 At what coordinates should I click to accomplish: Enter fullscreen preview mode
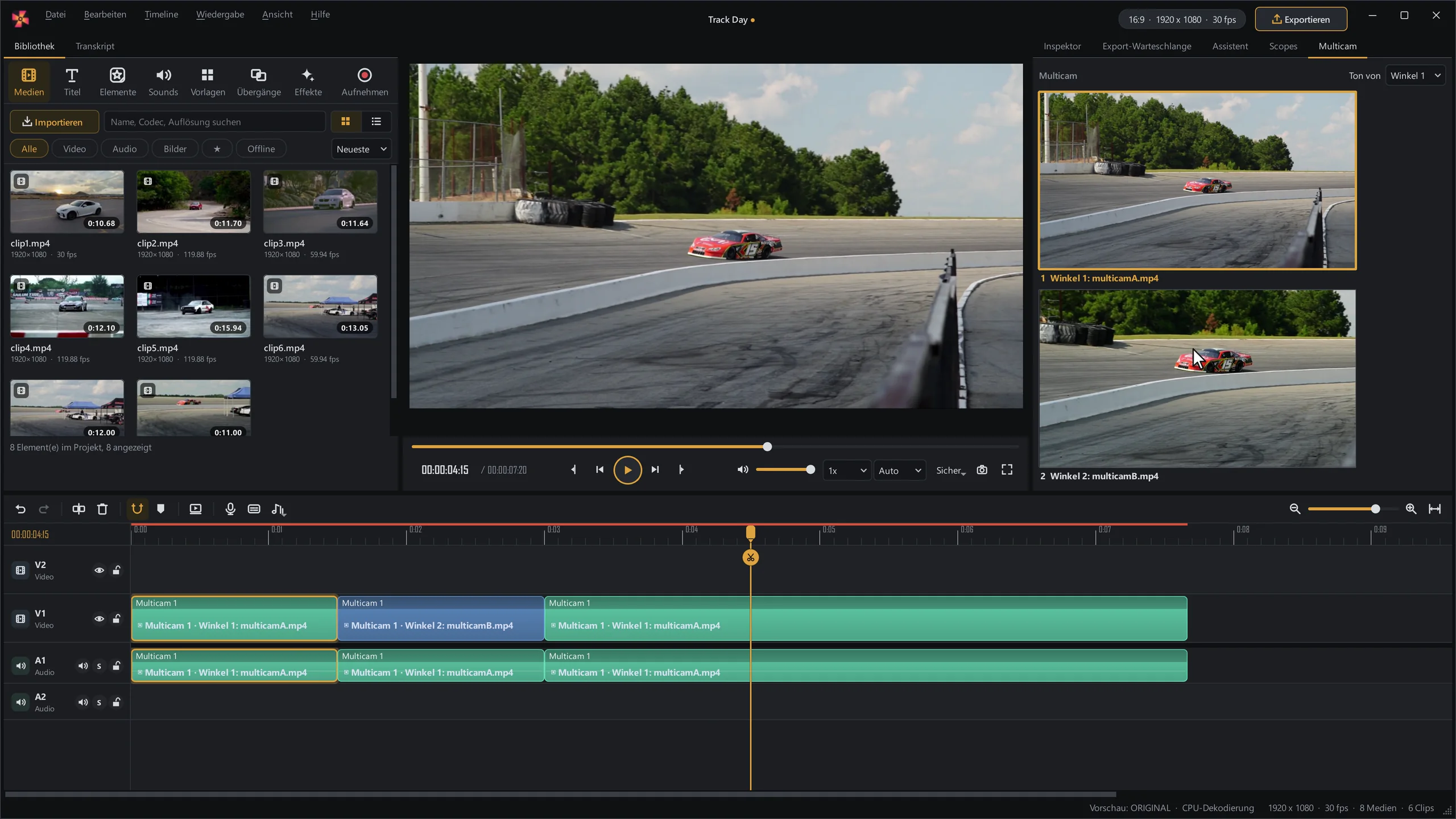pyautogui.click(x=1007, y=470)
